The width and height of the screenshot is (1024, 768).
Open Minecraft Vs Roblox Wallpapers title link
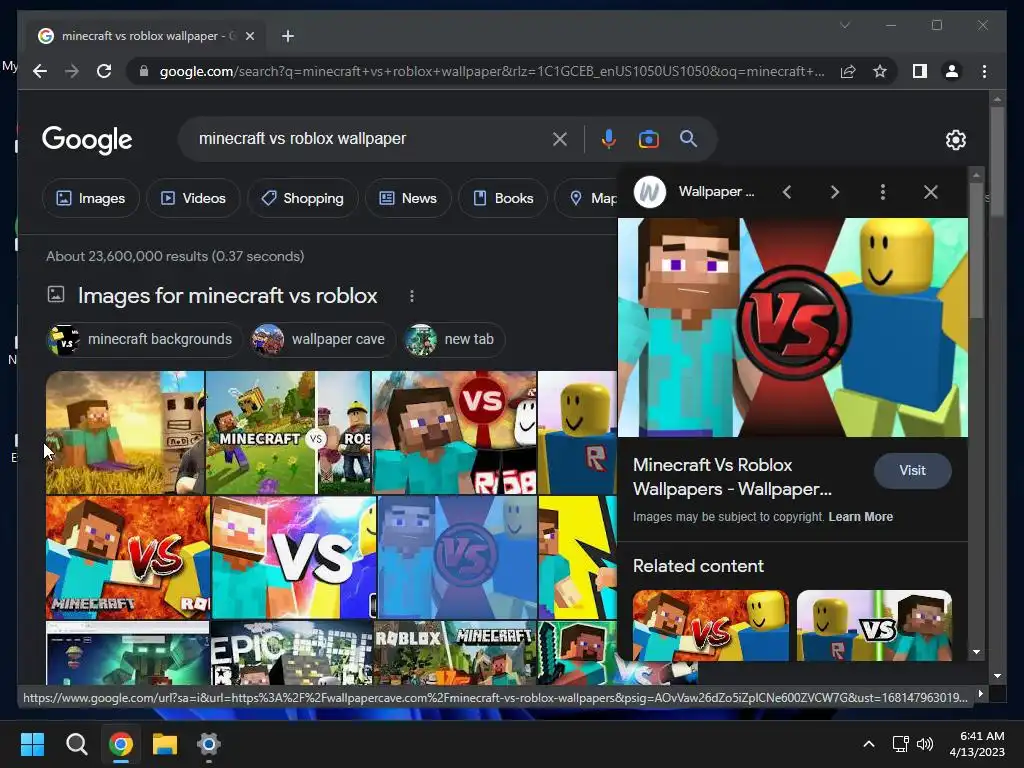click(732, 477)
